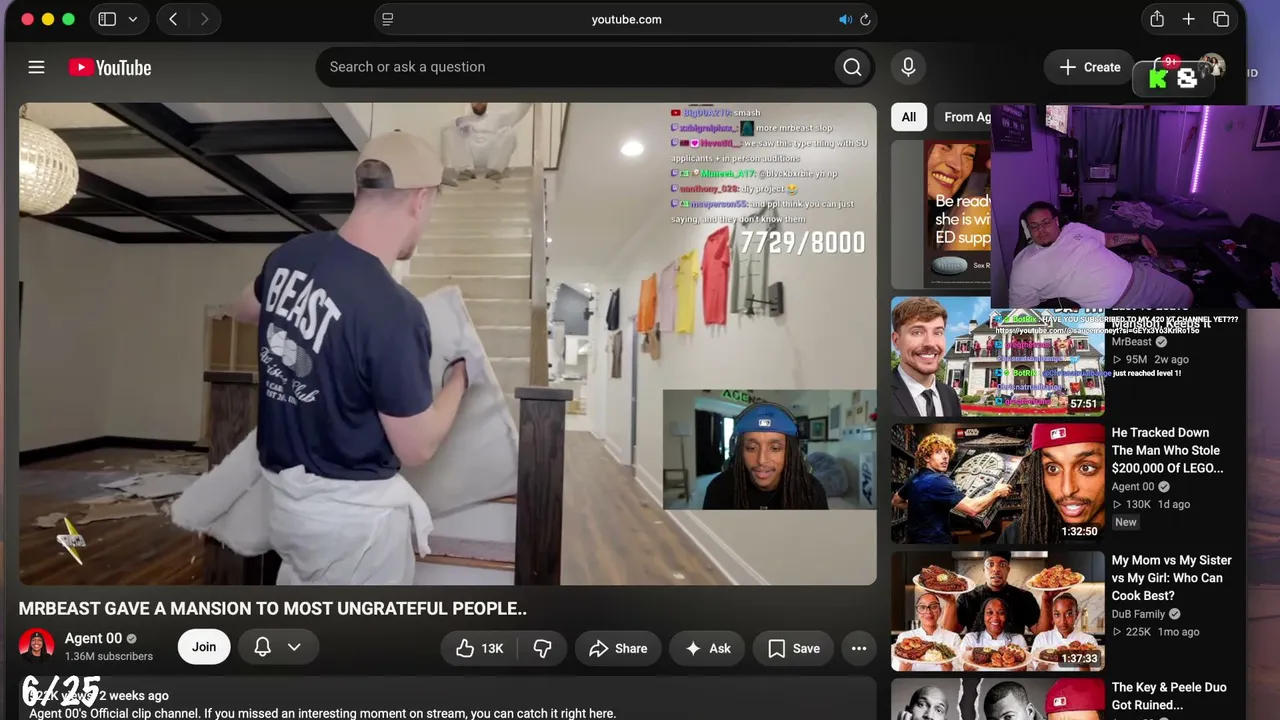The image size is (1280, 720).
Task: Go to the YouTube home logo
Action: [110, 67]
